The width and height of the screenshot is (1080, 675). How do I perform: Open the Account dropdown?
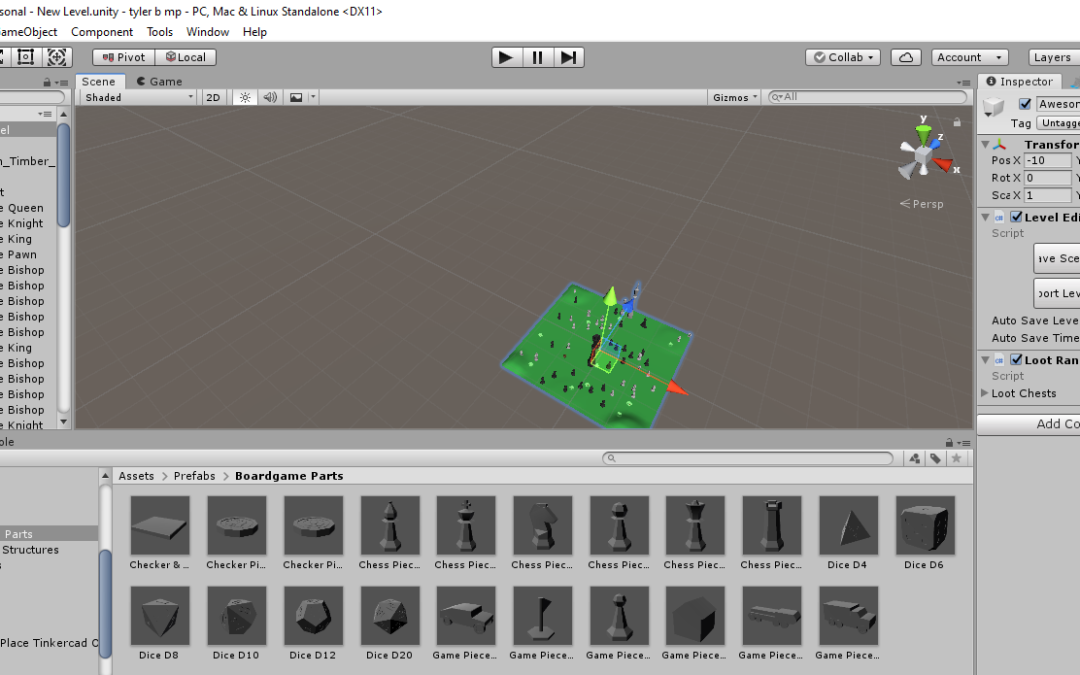coord(970,57)
